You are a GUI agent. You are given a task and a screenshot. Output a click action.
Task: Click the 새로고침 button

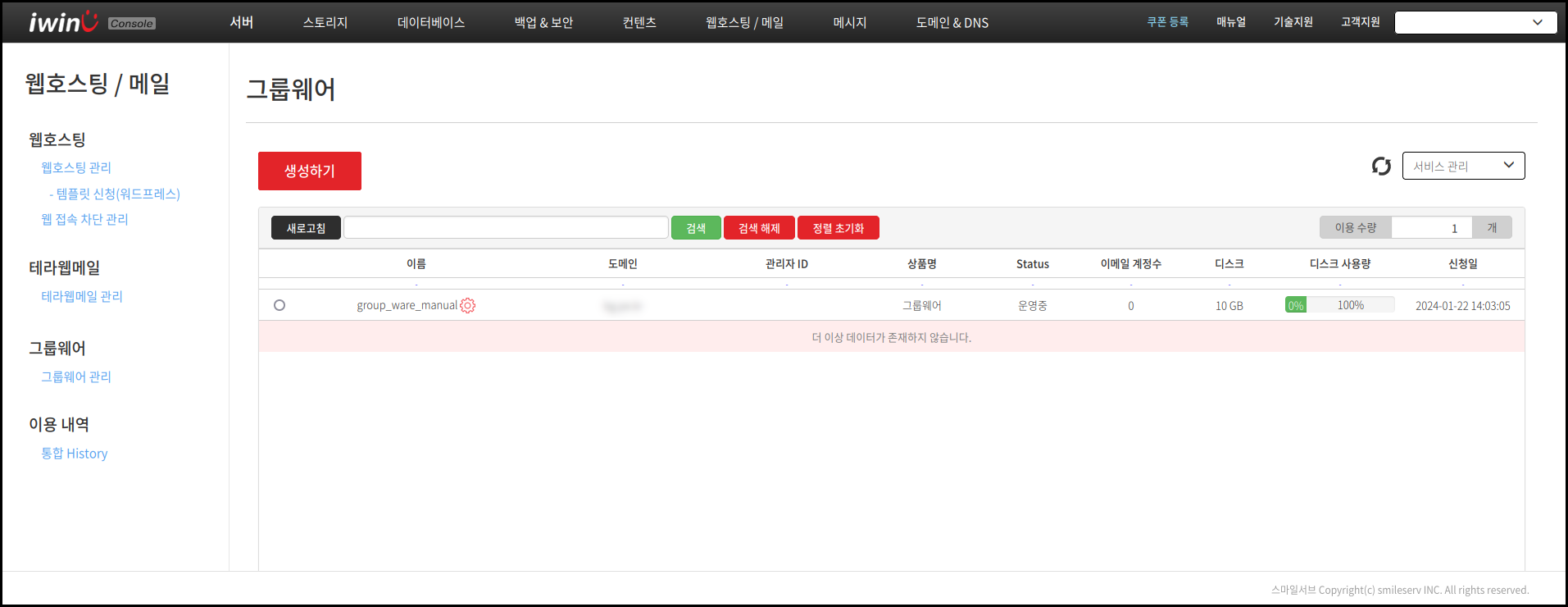[x=306, y=228]
